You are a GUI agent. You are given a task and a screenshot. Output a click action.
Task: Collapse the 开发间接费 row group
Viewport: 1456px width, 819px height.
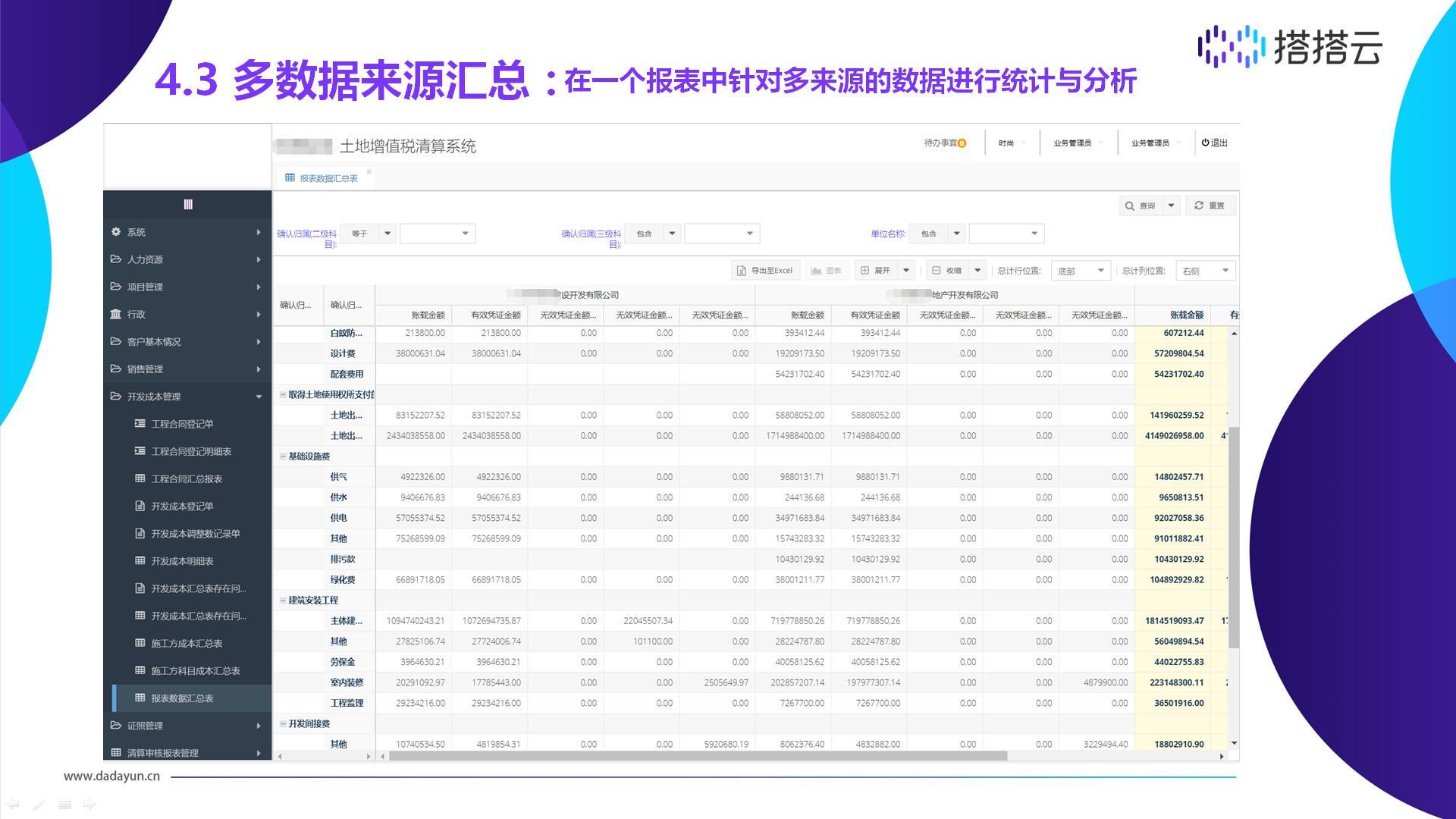283,724
